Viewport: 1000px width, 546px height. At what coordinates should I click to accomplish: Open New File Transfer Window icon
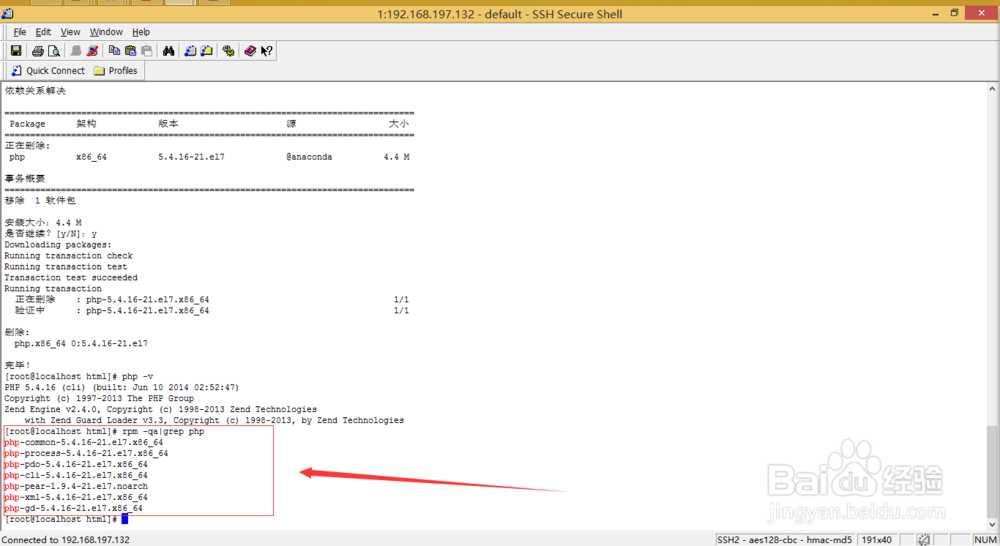(x=207, y=51)
